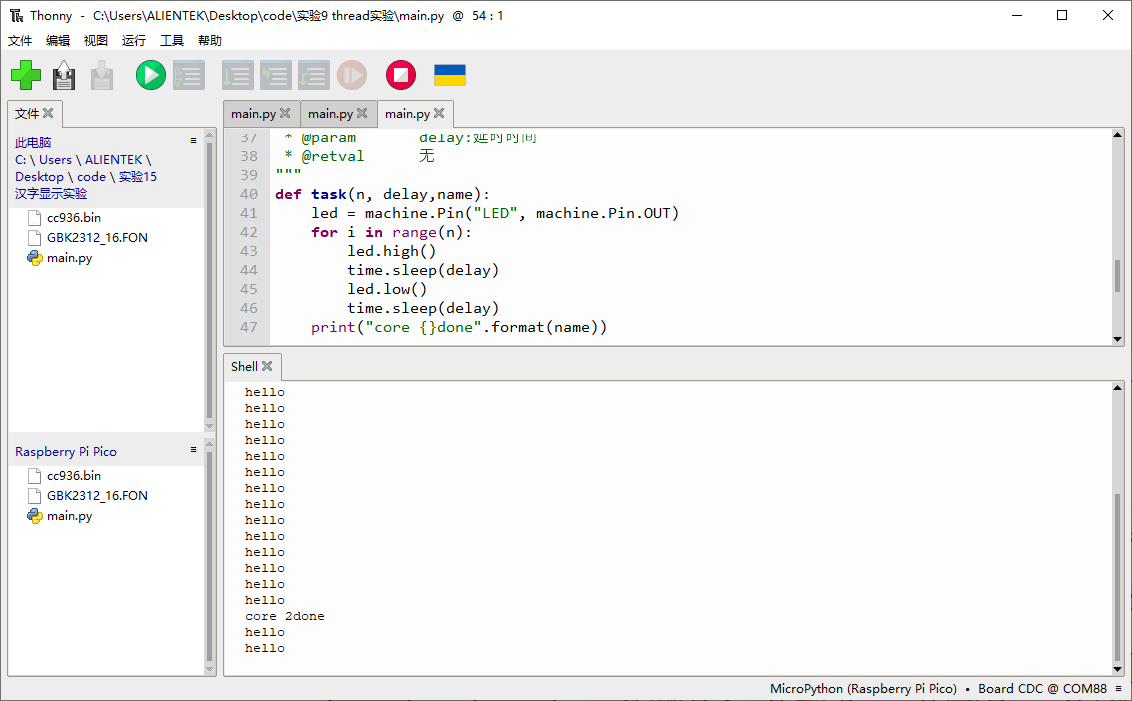Navigate to 此电脑 in the file path
The height and width of the screenshot is (701, 1132).
click(x=33, y=143)
